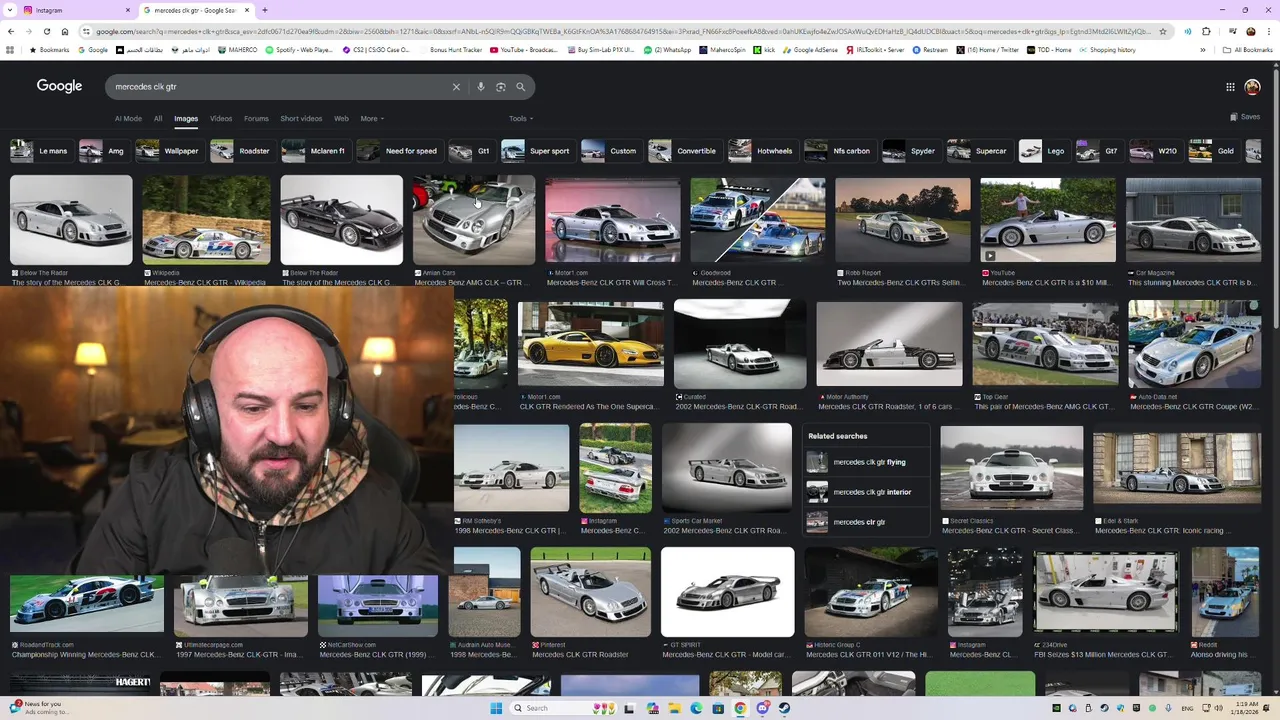1280x720 pixels.
Task: Open Pinterest CLK GTR Roadster image
Action: pyautogui.click(x=590, y=592)
